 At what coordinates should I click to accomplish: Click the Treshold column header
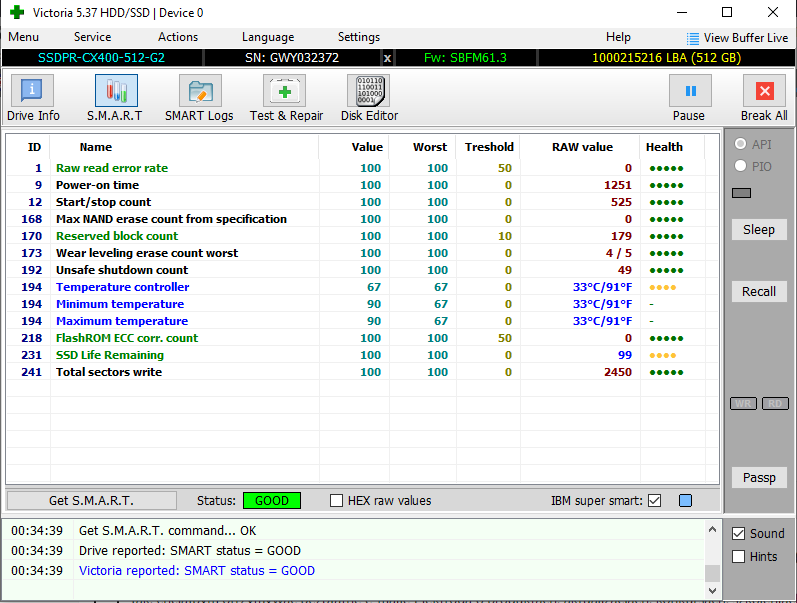pos(489,147)
